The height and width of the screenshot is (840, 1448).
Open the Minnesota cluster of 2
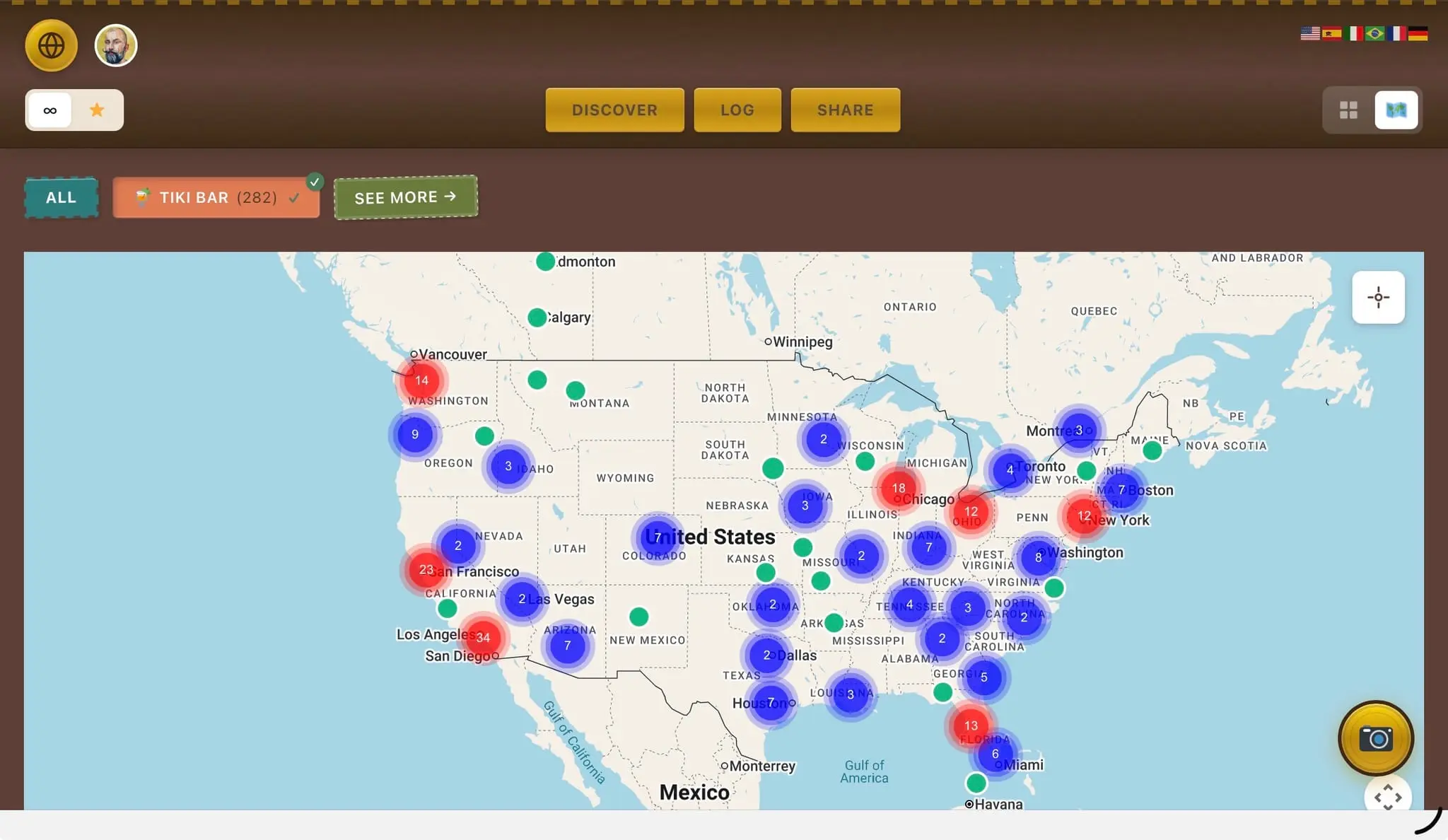pos(823,440)
